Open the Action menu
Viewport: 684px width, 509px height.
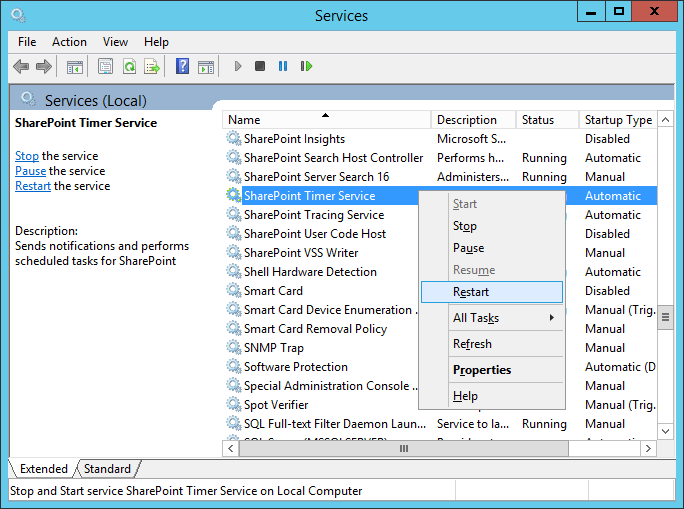click(69, 42)
